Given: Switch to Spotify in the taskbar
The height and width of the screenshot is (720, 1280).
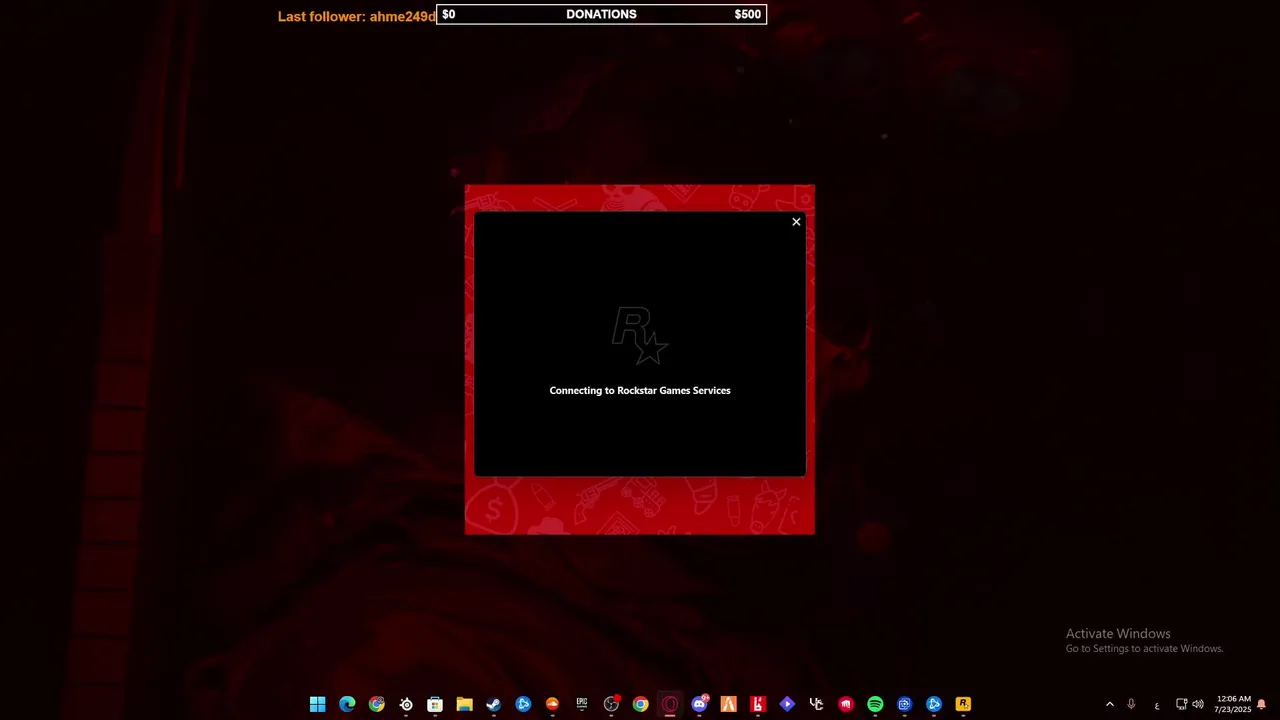Looking at the screenshot, I should (875, 704).
